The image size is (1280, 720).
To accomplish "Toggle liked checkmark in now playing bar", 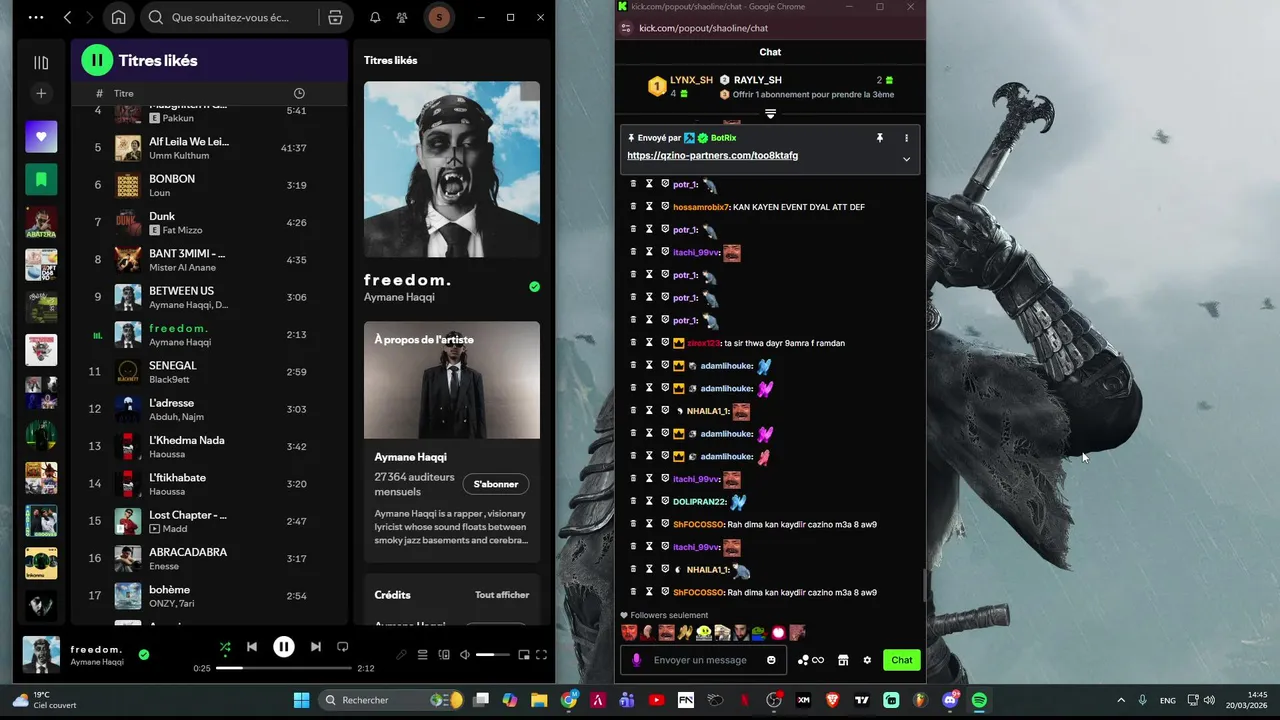I will (144, 655).
